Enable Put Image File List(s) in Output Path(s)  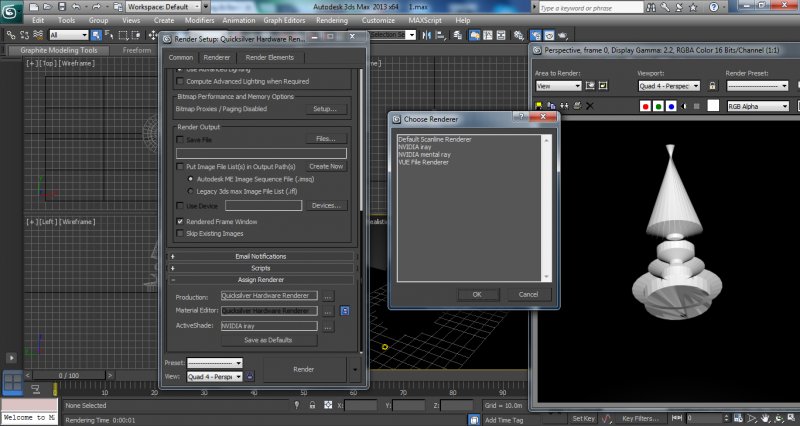click(x=180, y=166)
